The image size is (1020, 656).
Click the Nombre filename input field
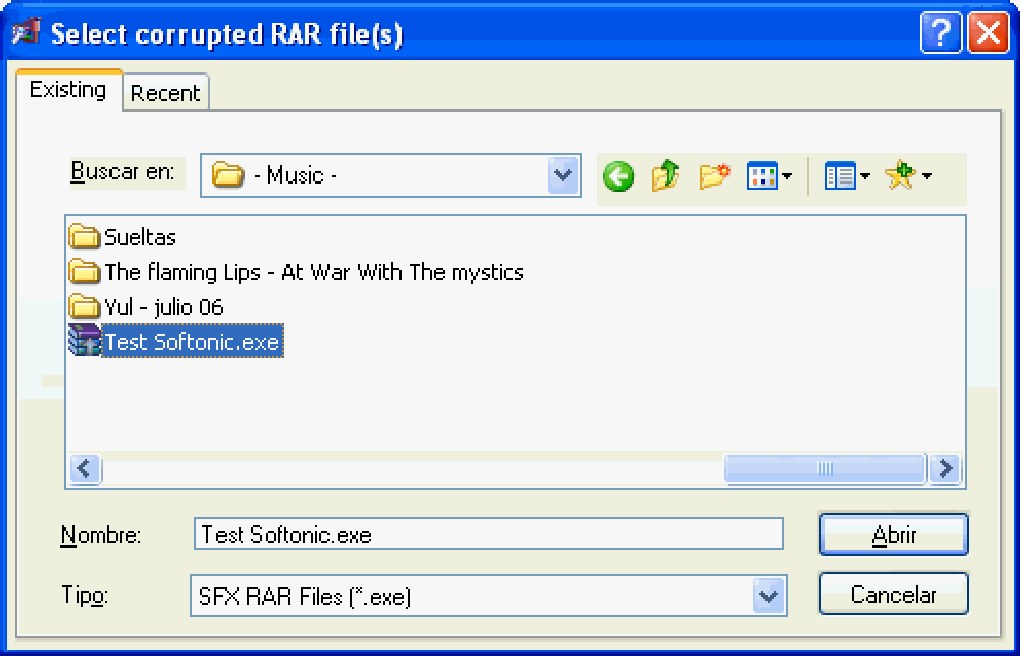point(489,535)
